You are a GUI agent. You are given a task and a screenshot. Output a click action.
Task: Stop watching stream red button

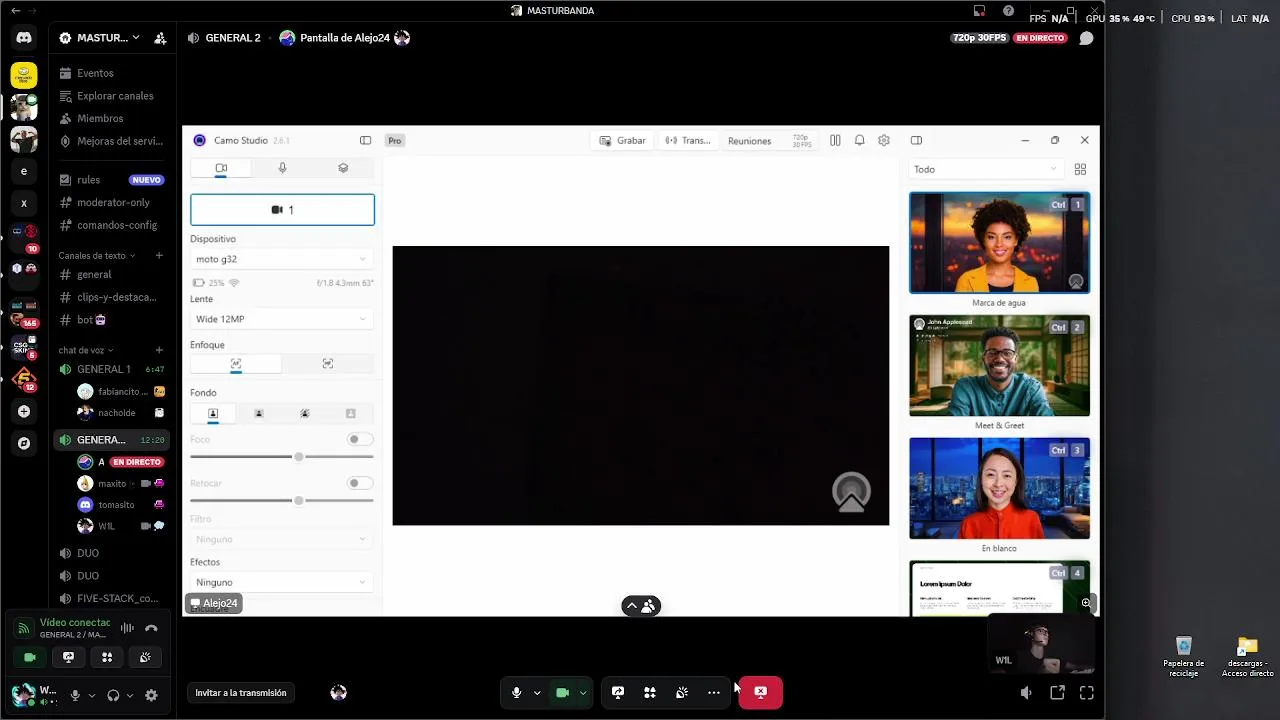coord(760,692)
